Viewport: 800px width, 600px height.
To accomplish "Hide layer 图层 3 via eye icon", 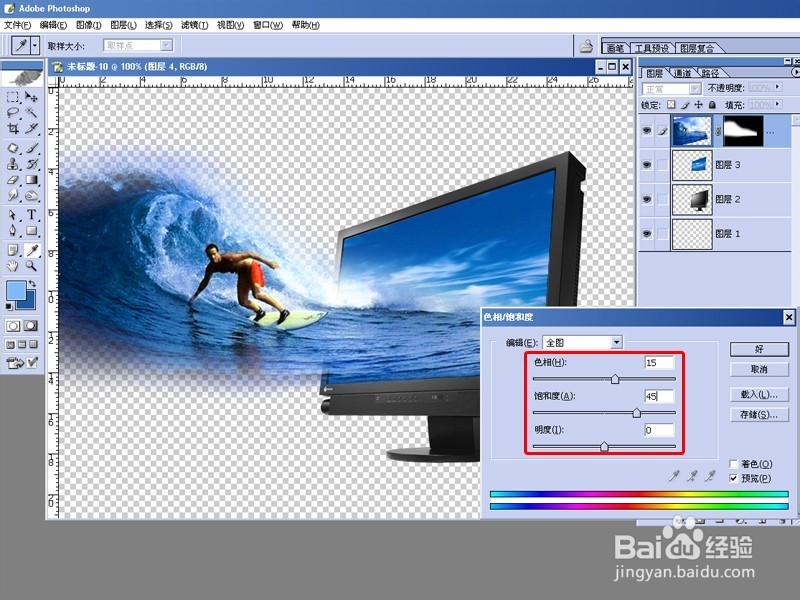I will click(x=647, y=165).
